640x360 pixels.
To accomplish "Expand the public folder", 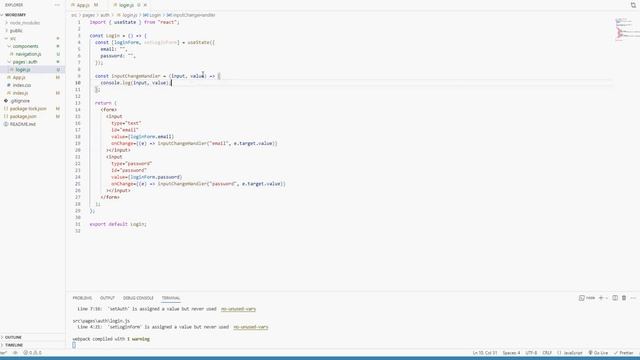I will tap(16, 31).
